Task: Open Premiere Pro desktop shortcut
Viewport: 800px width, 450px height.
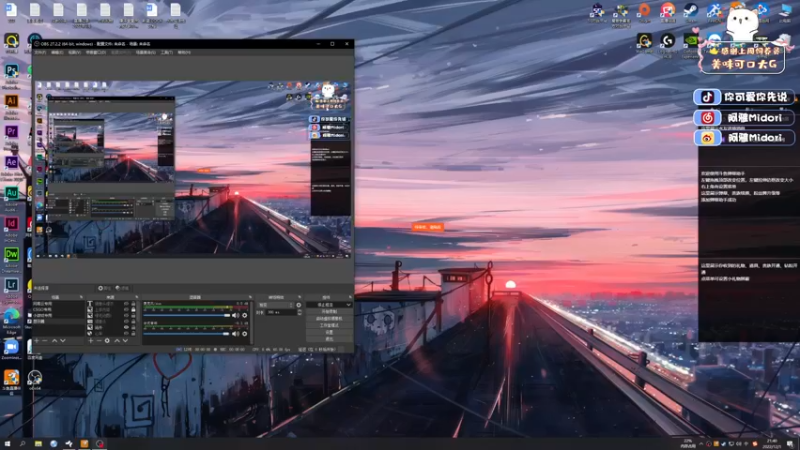Action: click(x=11, y=132)
